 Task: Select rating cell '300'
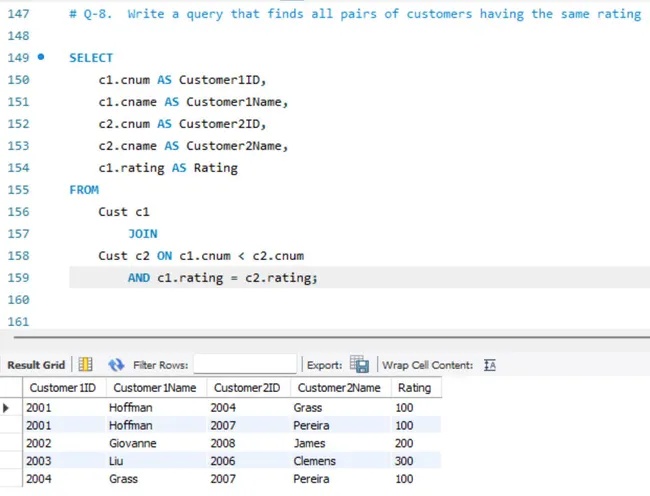pyautogui.click(x=404, y=461)
